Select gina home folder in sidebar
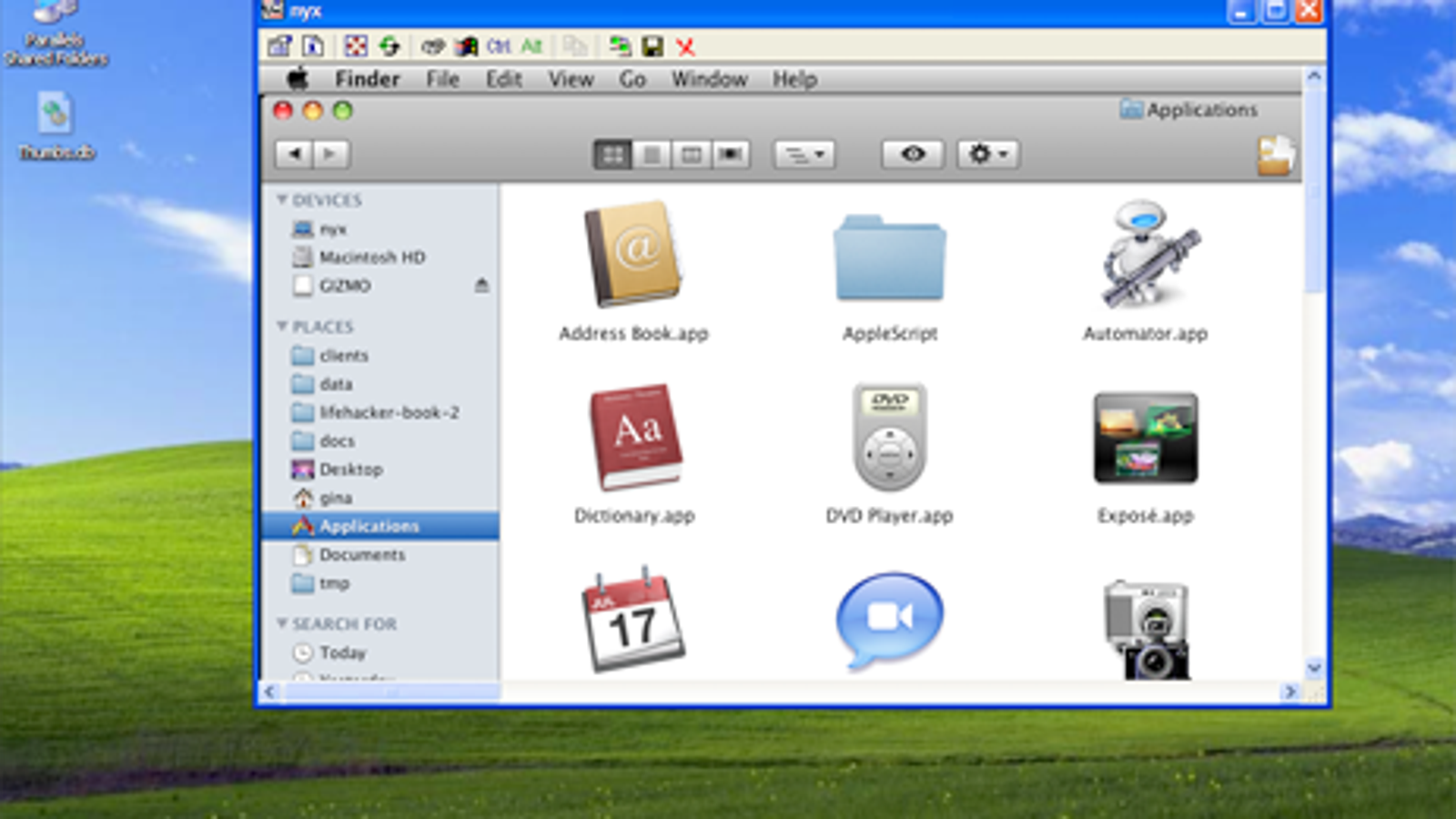Screen dimensions: 1456x819 [x=379, y=498]
